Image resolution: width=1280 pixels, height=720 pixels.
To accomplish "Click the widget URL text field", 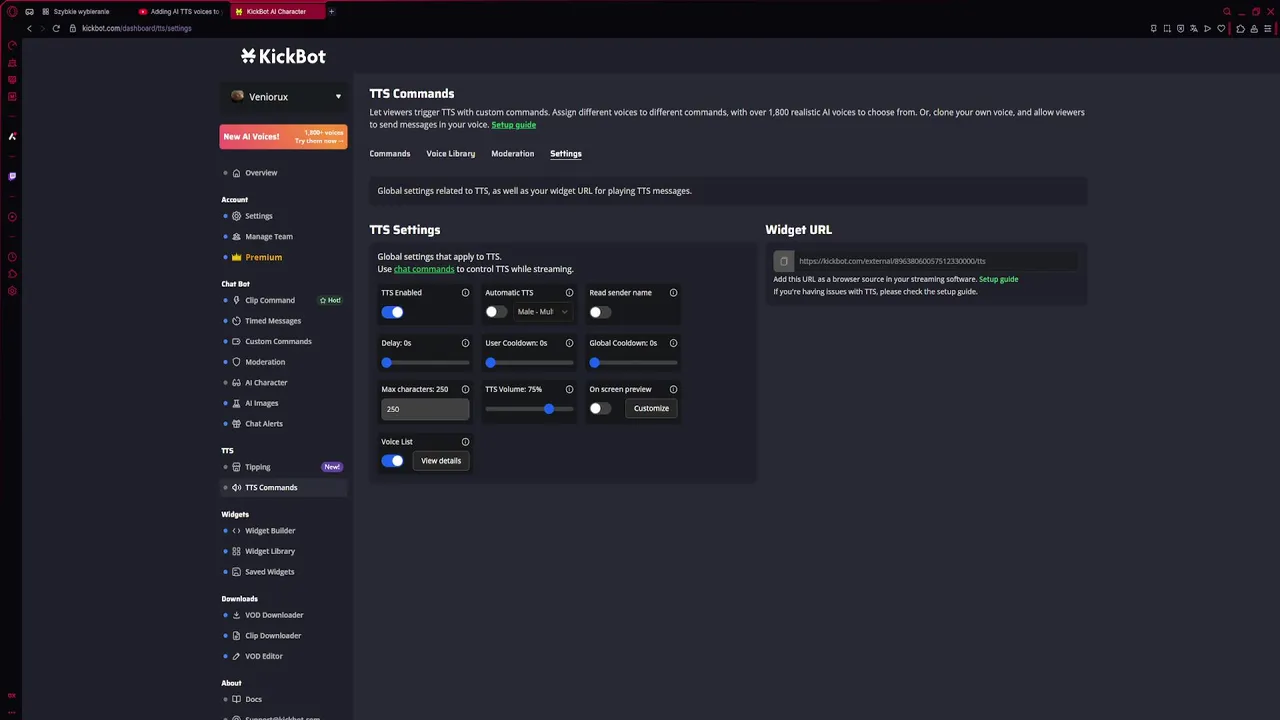I will point(936,261).
